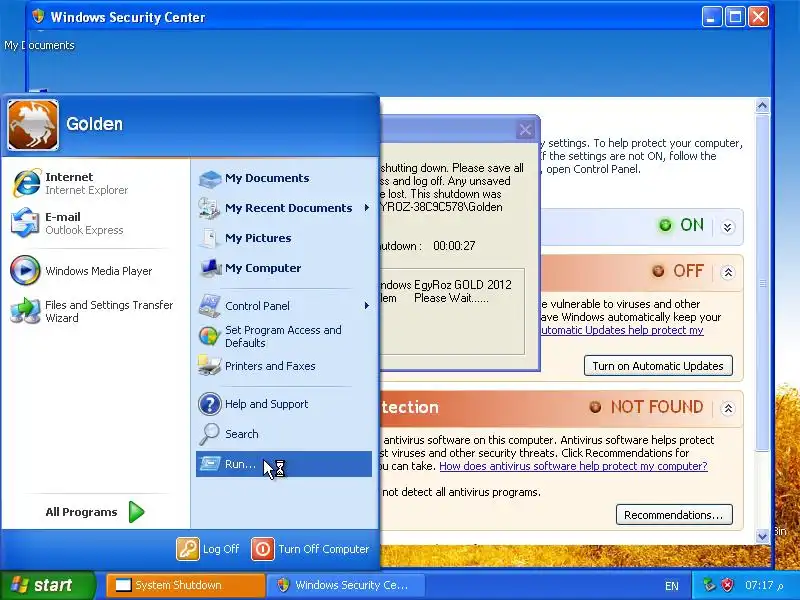Click the My Recent Documents icon
800x600 pixels.
(209, 208)
